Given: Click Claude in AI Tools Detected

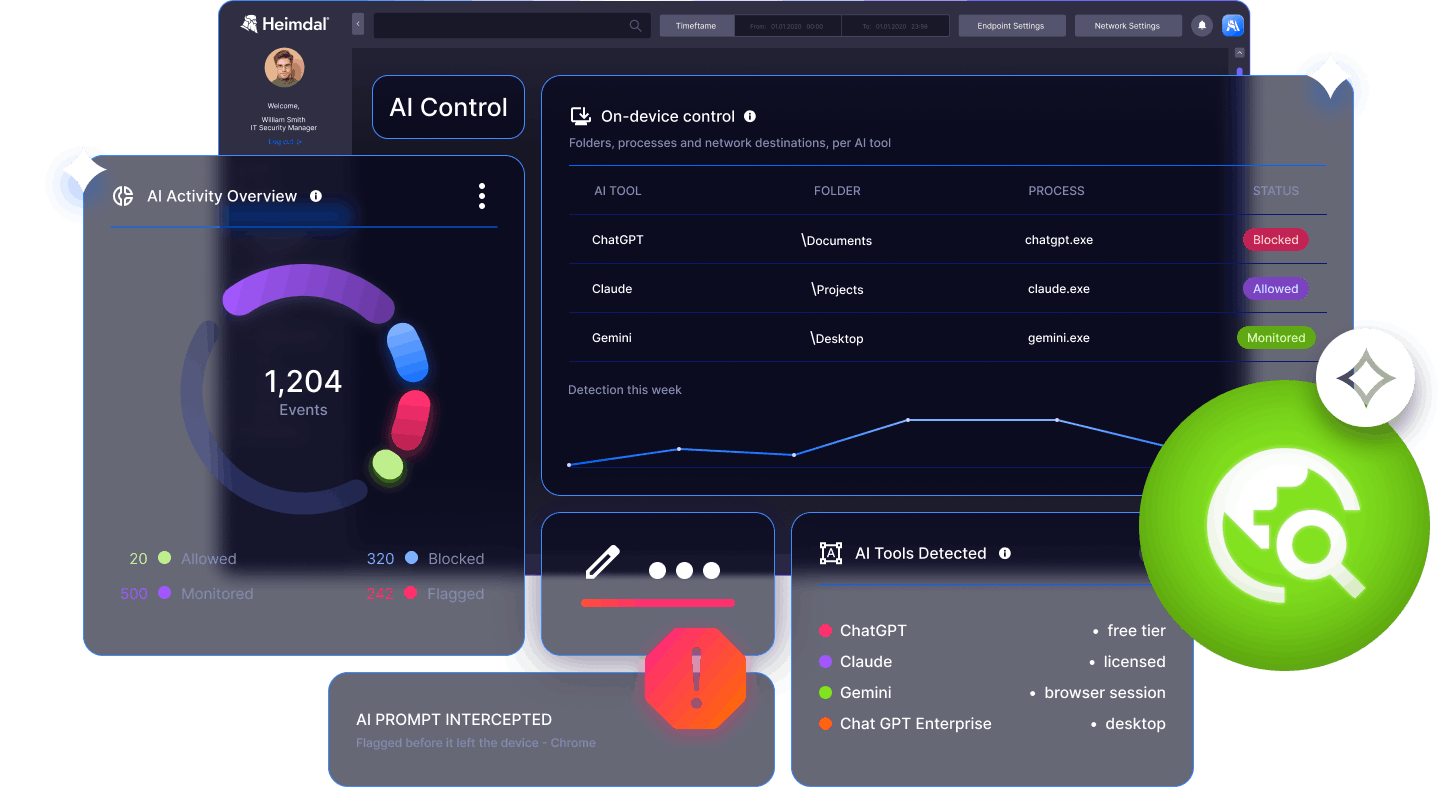Looking at the screenshot, I should [x=856, y=662].
